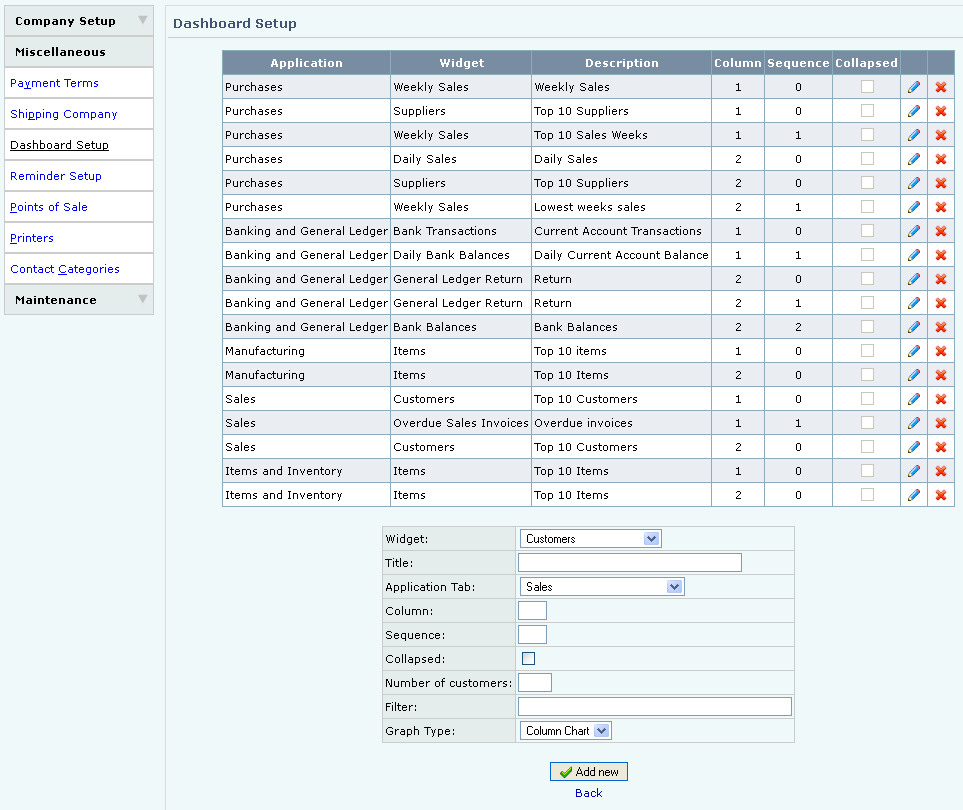Click the Number of customers input field

click(x=534, y=682)
